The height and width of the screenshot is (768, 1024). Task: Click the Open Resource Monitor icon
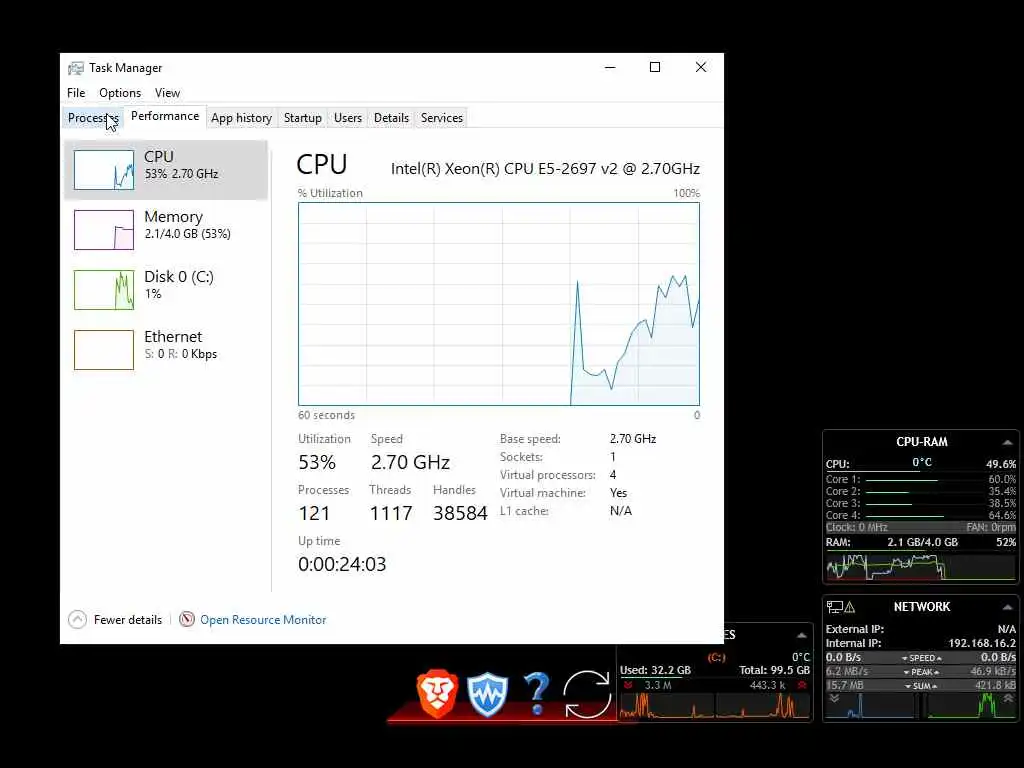(187, 619)
